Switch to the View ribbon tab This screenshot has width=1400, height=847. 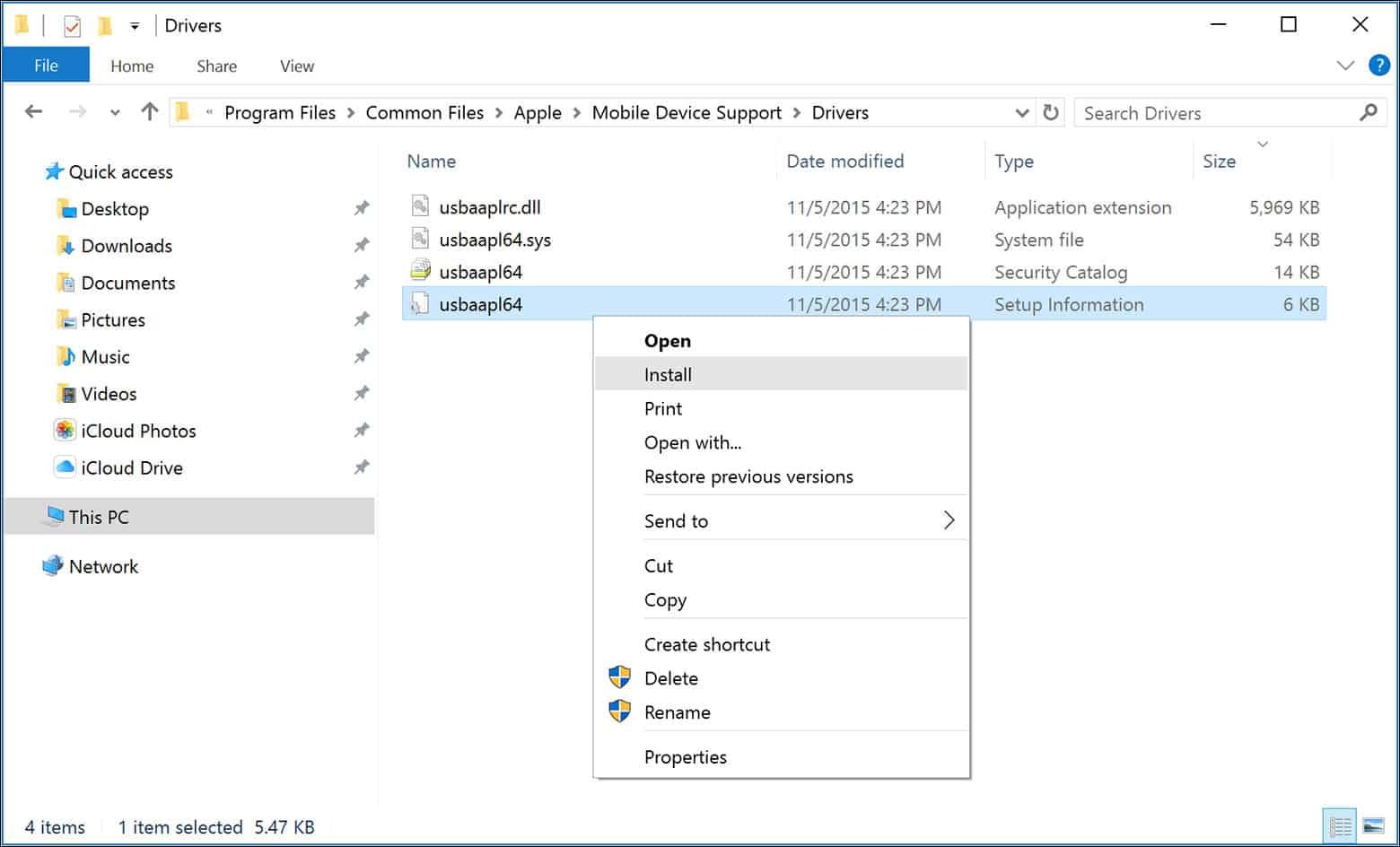[297, 66]
